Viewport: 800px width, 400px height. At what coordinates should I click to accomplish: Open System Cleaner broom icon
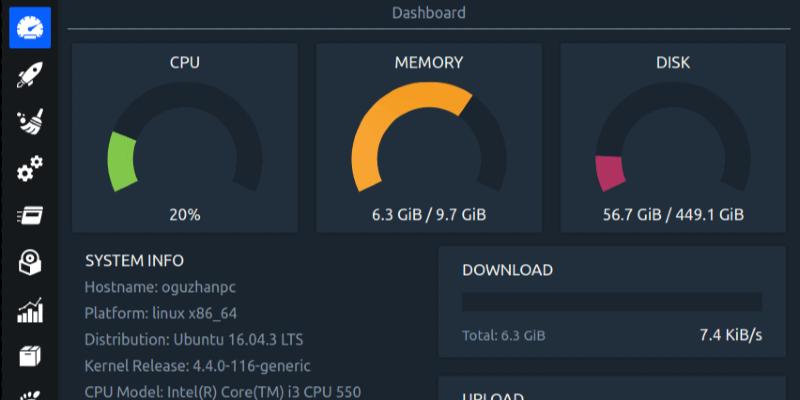30,122
